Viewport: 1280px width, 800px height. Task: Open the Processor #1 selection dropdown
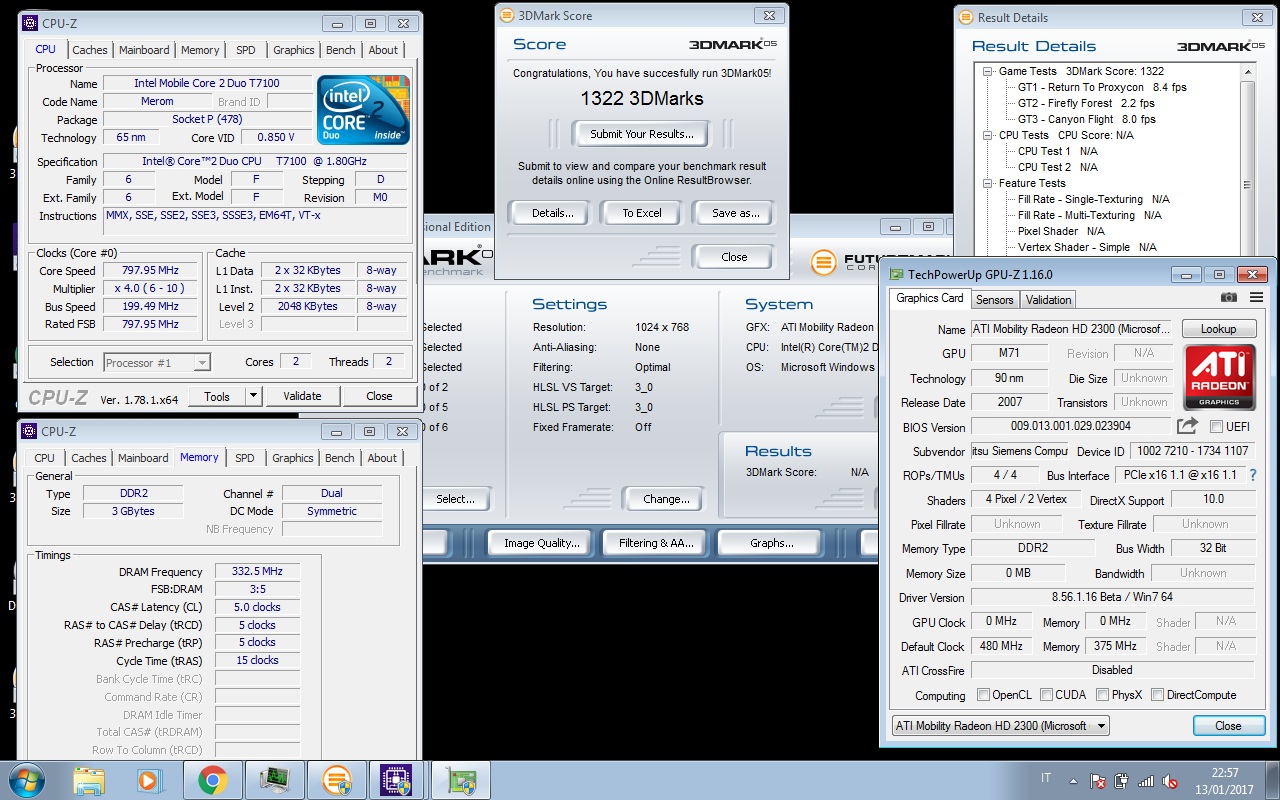tap(156, 362)
